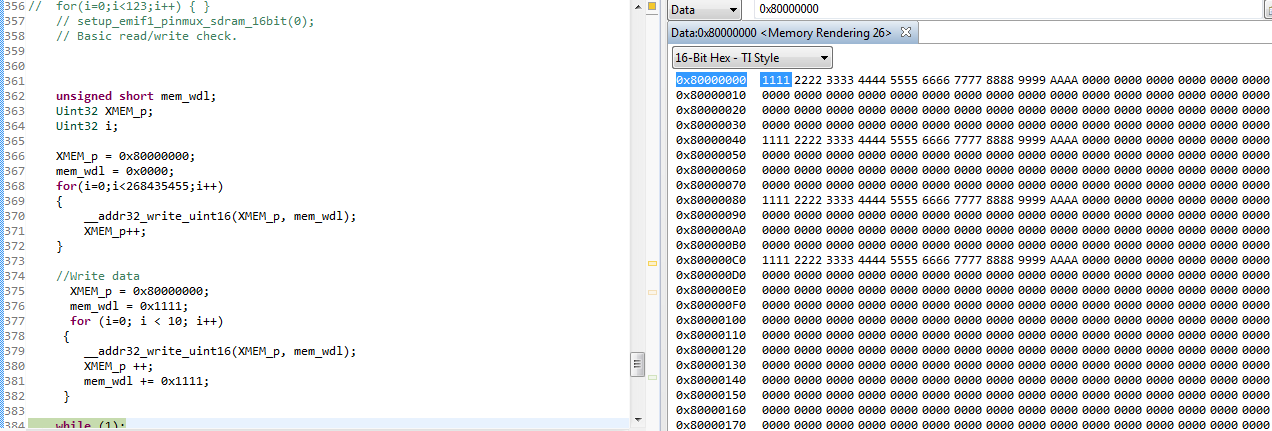The height and width of the screenshot is (431, 1272).
Task: Click line number 366 in the editor gutter
Action: tap(13, 156)
